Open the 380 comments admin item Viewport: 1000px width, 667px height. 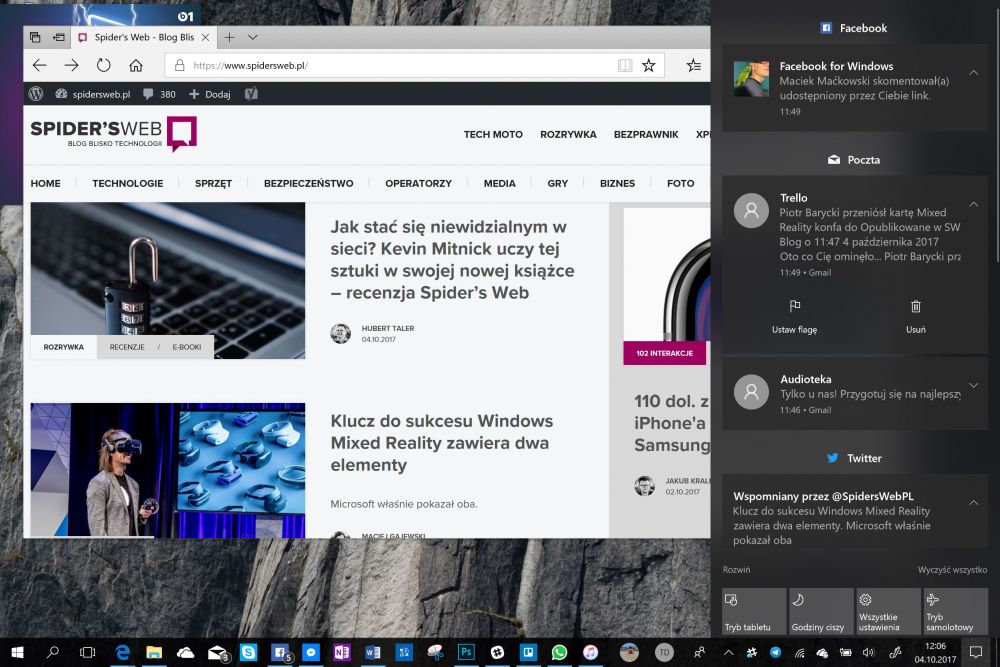(159, 94)
